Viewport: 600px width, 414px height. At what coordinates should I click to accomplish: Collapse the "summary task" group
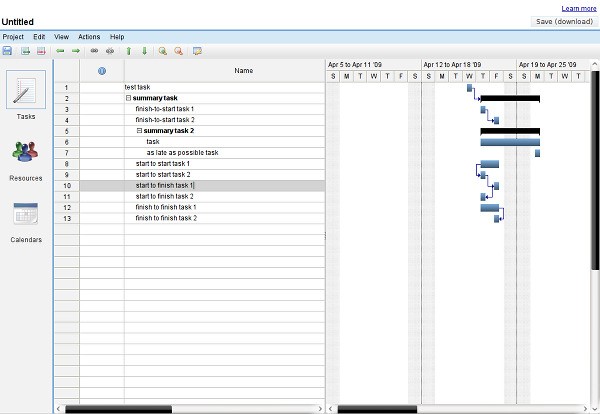click(x=129, y=98)
